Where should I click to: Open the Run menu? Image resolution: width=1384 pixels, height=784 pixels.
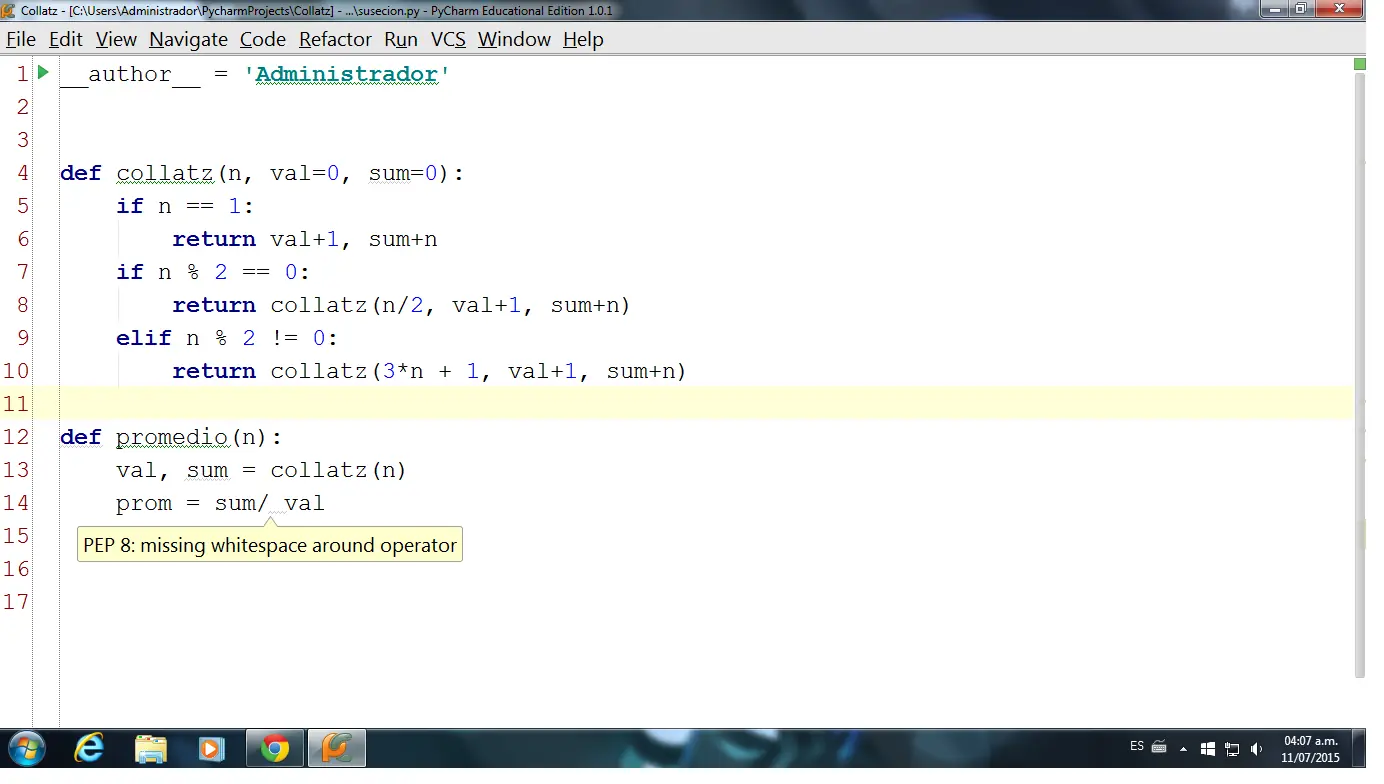coord(401,39)
